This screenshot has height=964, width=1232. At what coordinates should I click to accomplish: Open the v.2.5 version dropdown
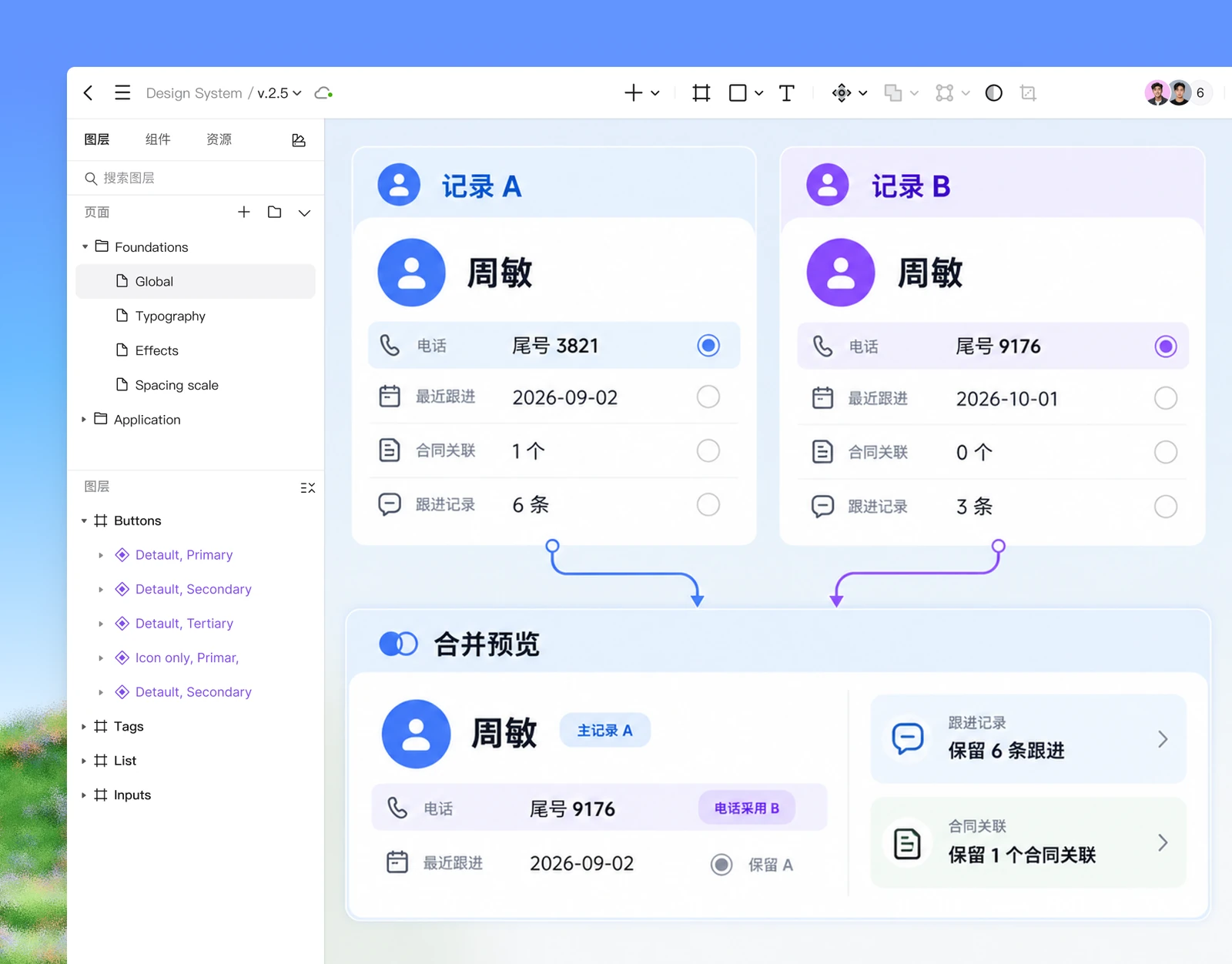pos(280,93)
